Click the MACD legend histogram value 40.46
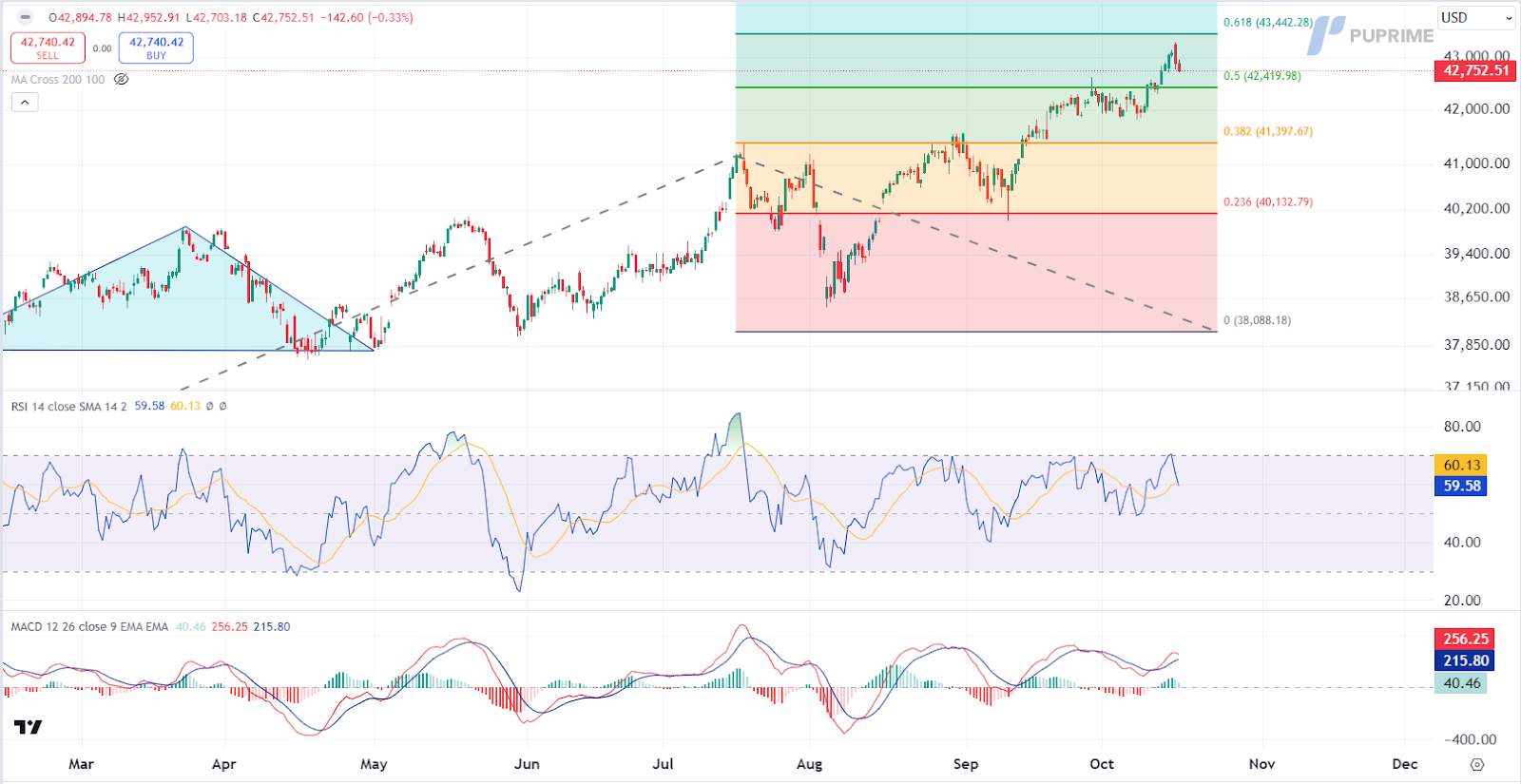The image size is (1521, 784). pos(191,626)
